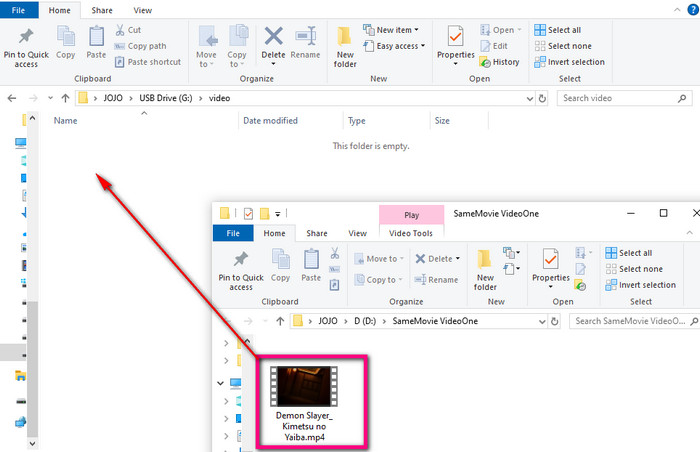
Task: Sort by the Size column header
Action: coord(442,121)
